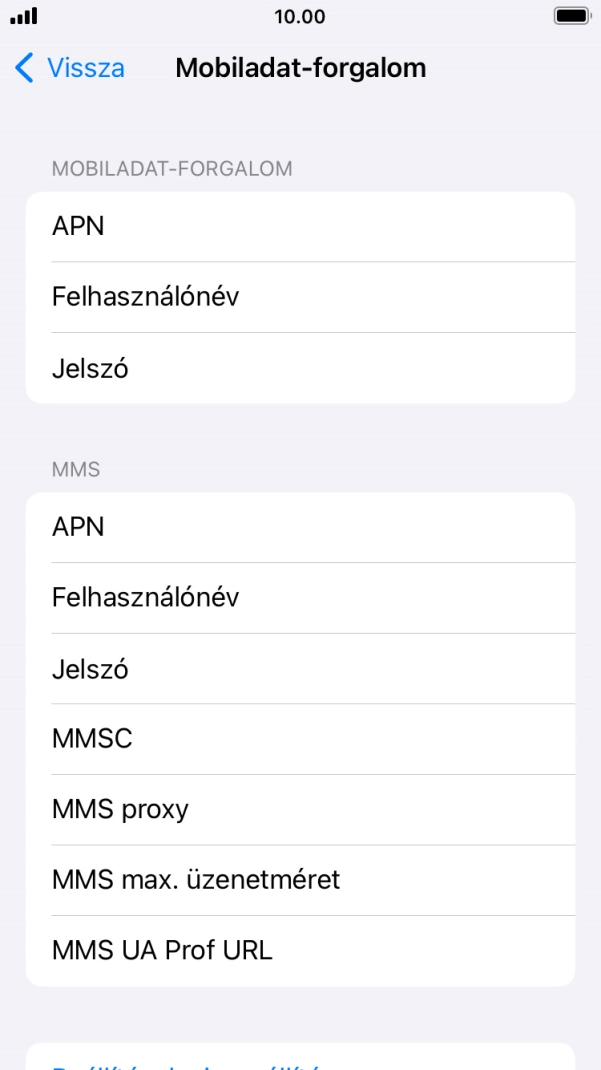Tap the Mobiladat-forgalom title
Image resolution: width=601 pixels, height=1070 pixels.
coord(300,68)
